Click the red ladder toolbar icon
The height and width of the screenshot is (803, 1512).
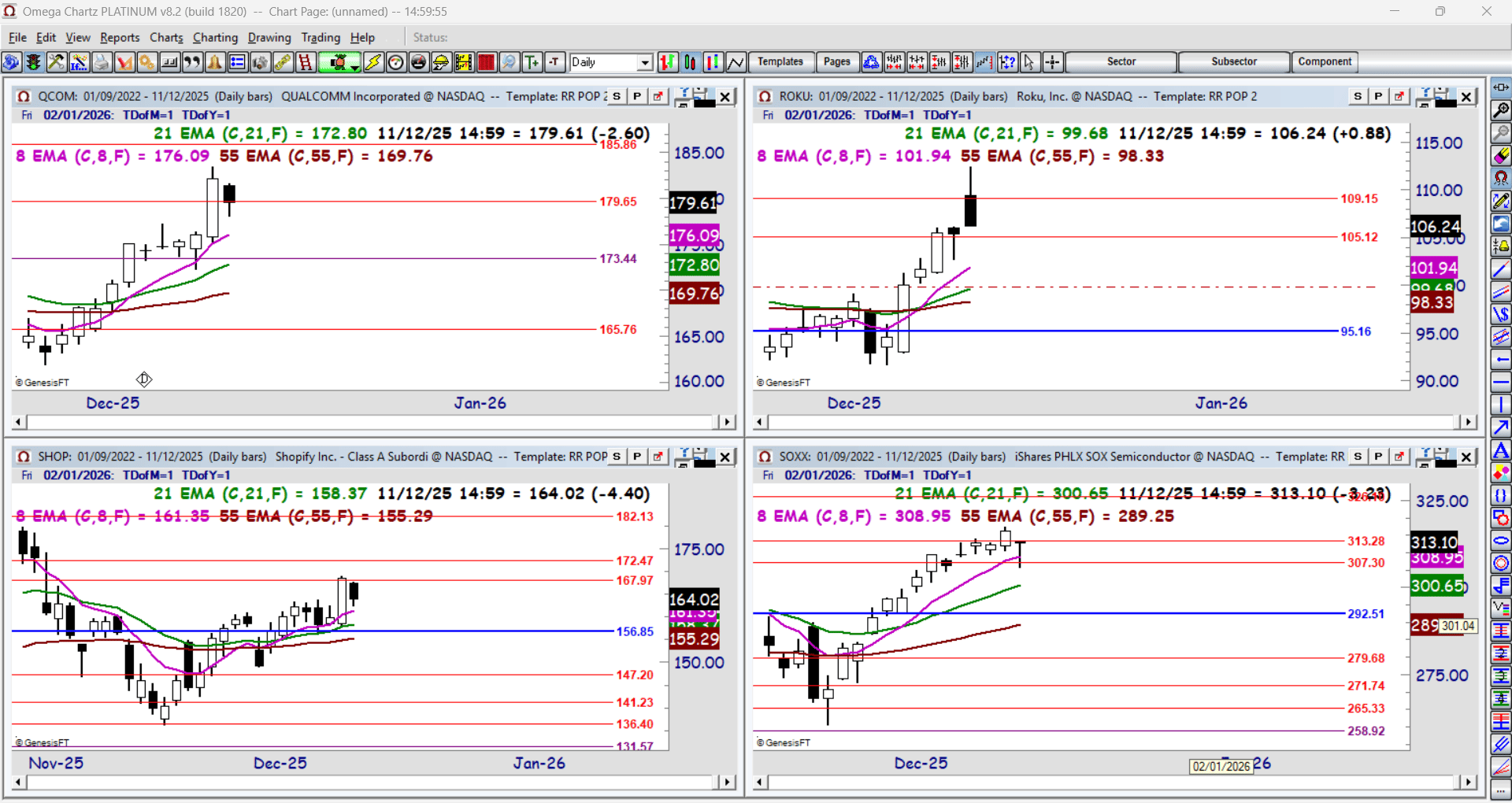(x=306, y=62)
